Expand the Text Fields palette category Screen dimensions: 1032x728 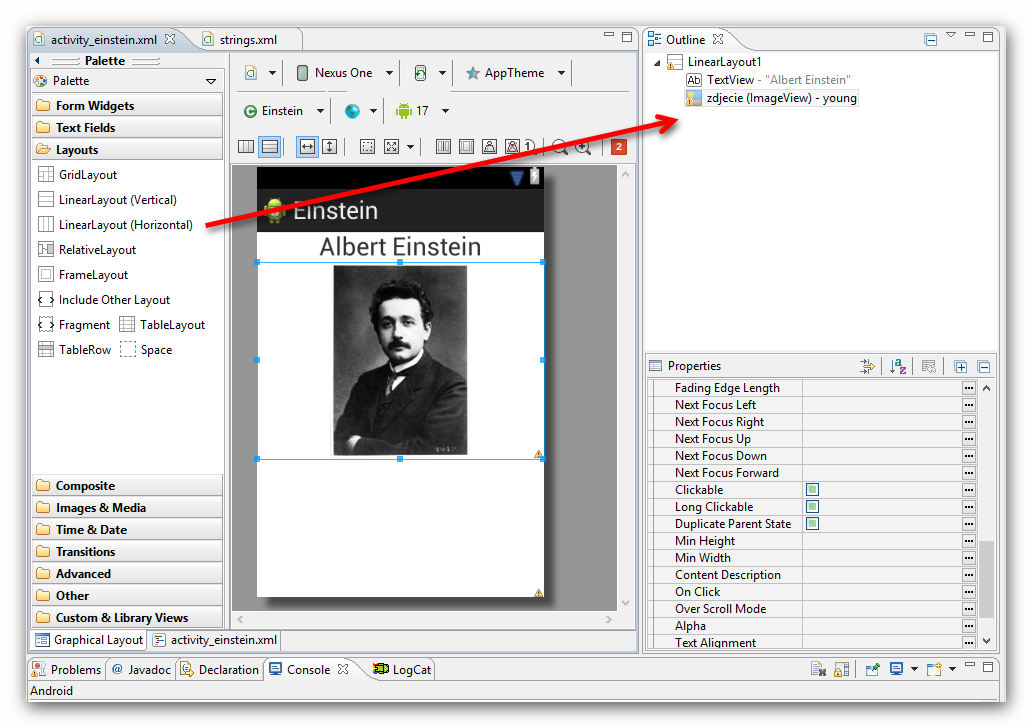127,128
